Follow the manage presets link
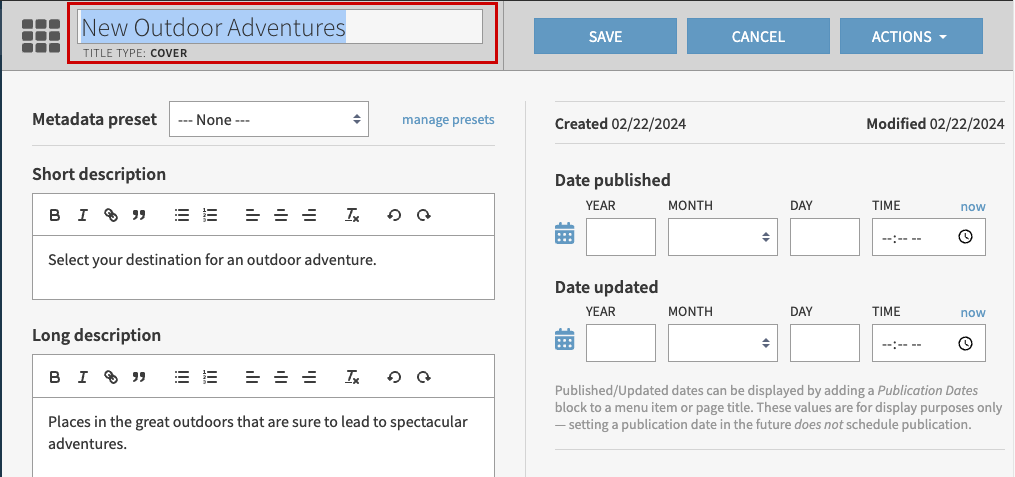Image resolution: width=1015 pixels, height=477 pixels. 448,119
